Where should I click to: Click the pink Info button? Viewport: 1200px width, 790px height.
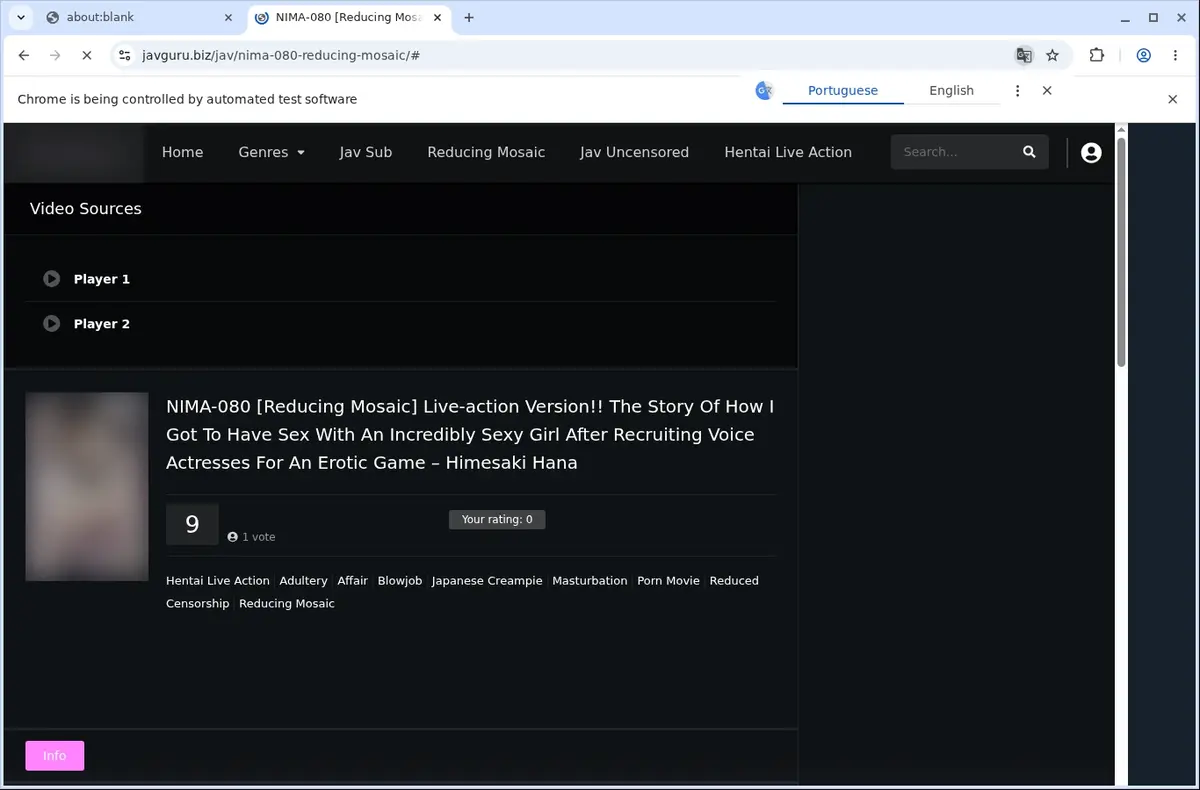(x=55, y=756)
